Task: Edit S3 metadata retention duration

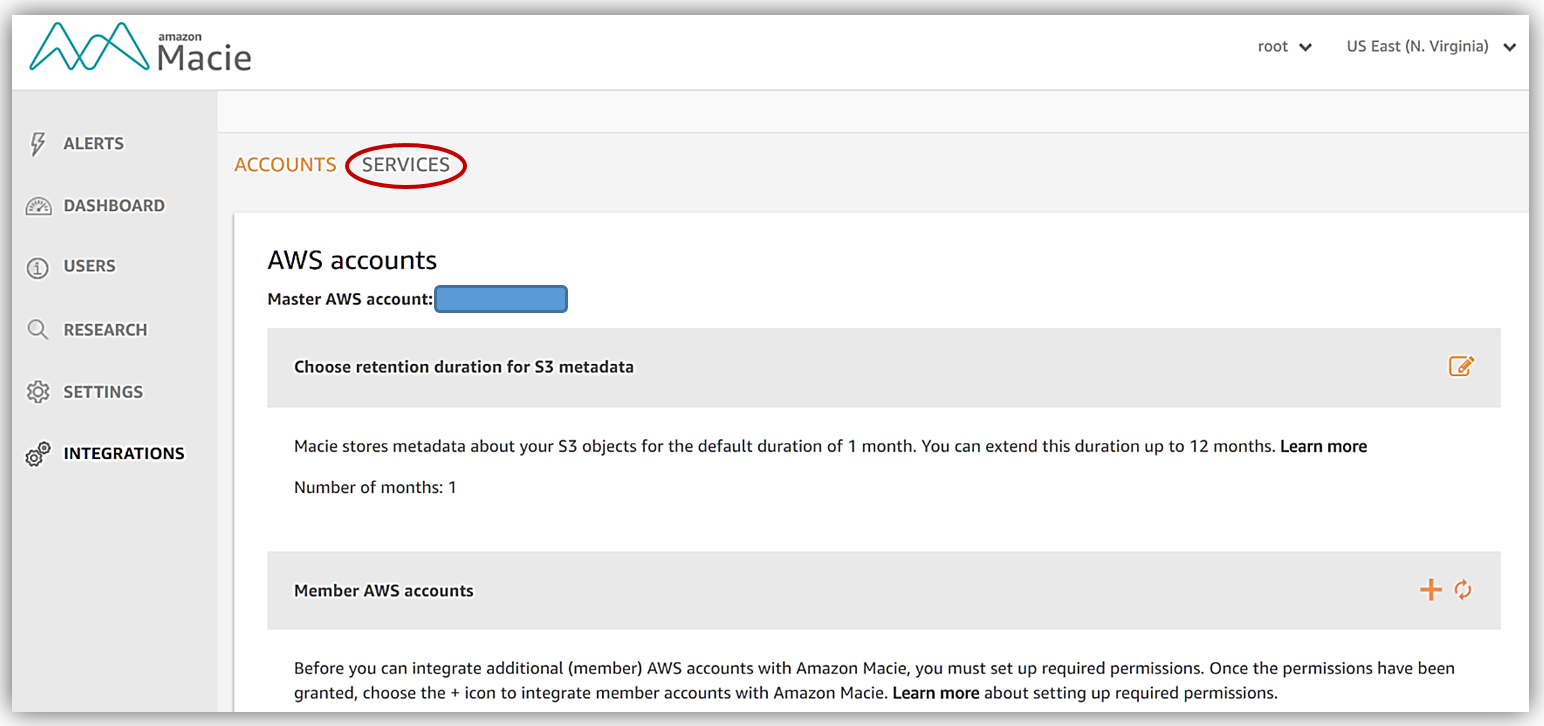Action: 1461,366
